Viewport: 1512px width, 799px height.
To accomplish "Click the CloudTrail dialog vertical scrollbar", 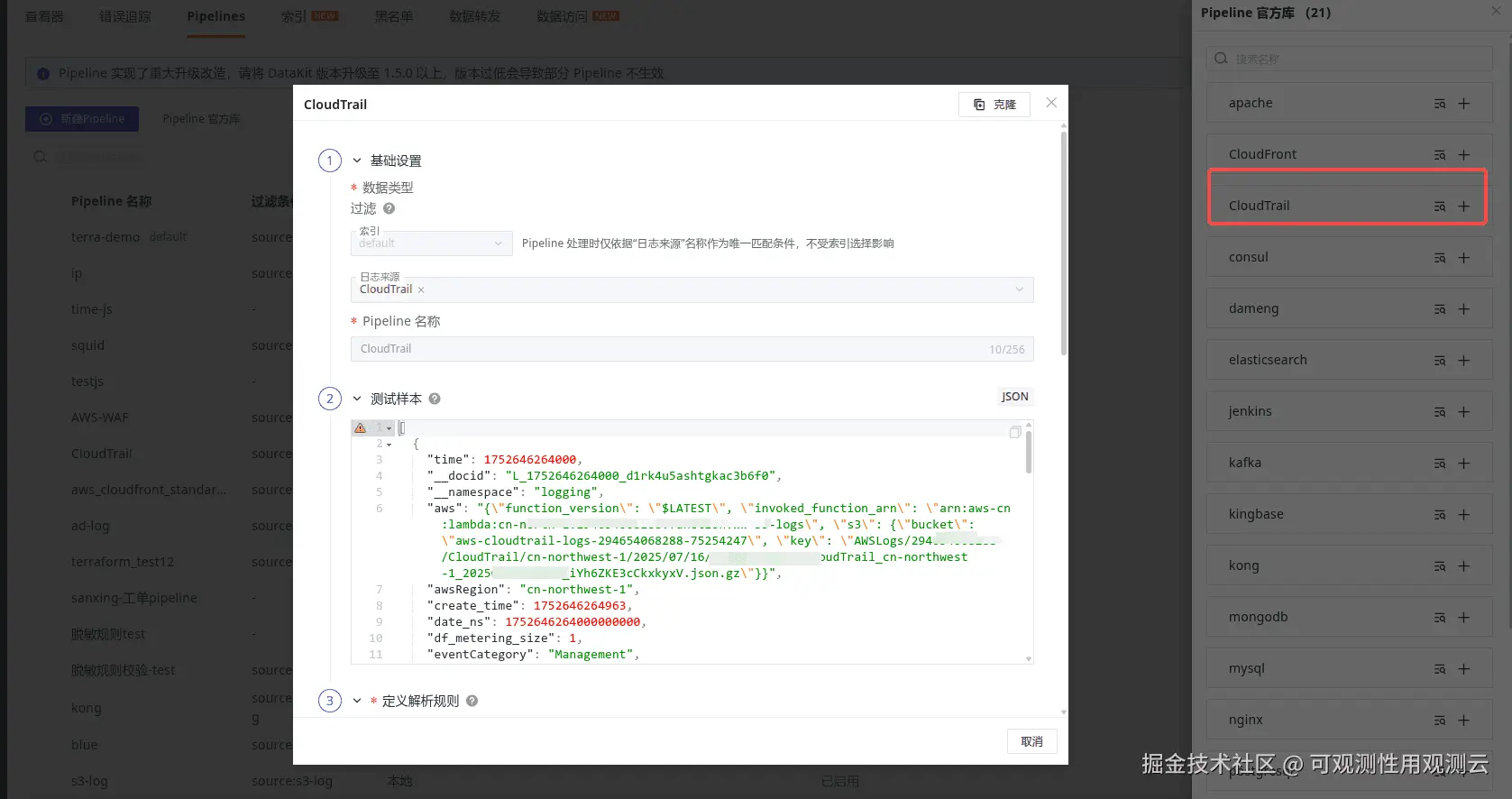I will tap(1064, 243).
